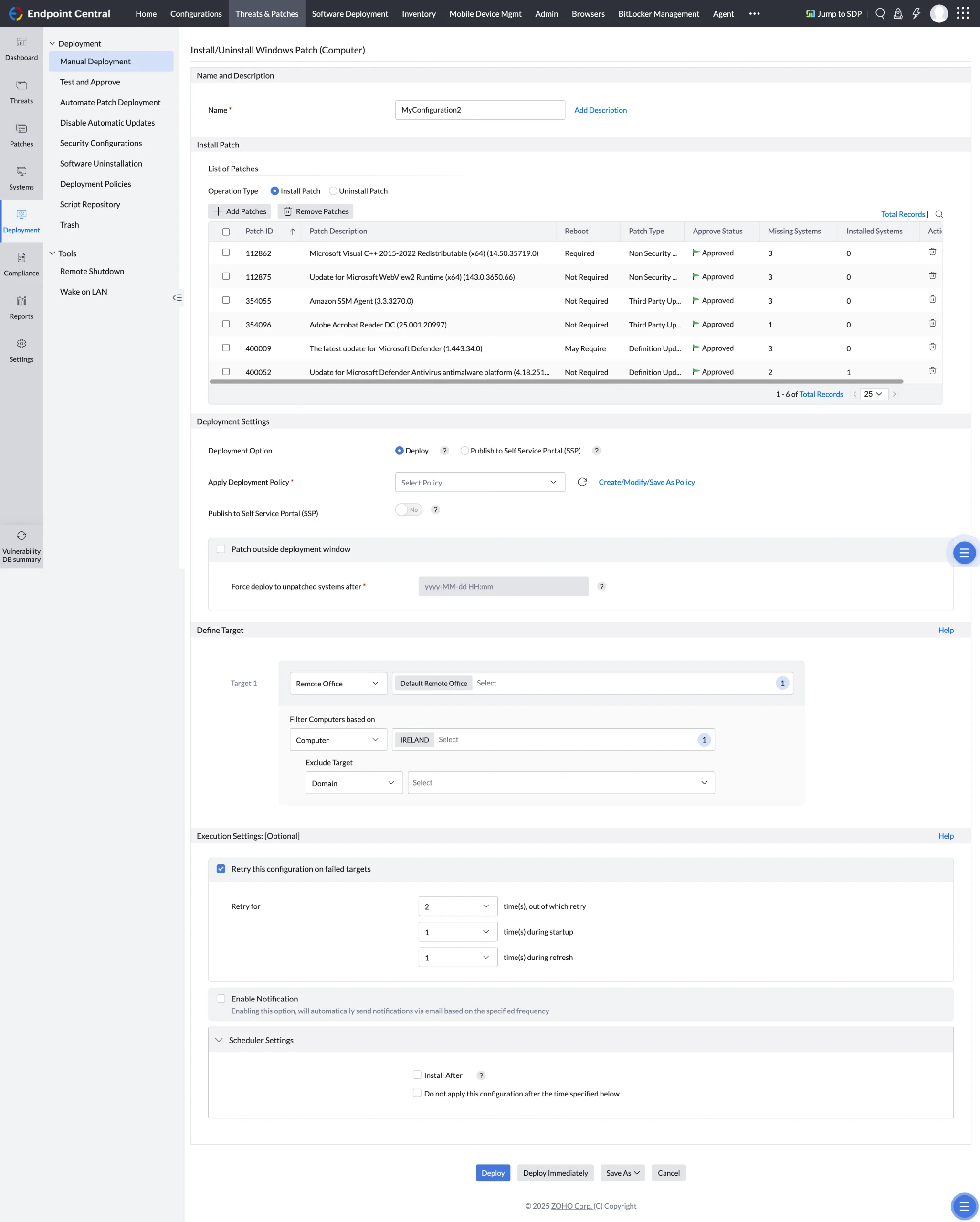Viewport: 980px width, 1222px height.
Task: Sort by Patch ID arrow
Action: click(x=293, y=231)
